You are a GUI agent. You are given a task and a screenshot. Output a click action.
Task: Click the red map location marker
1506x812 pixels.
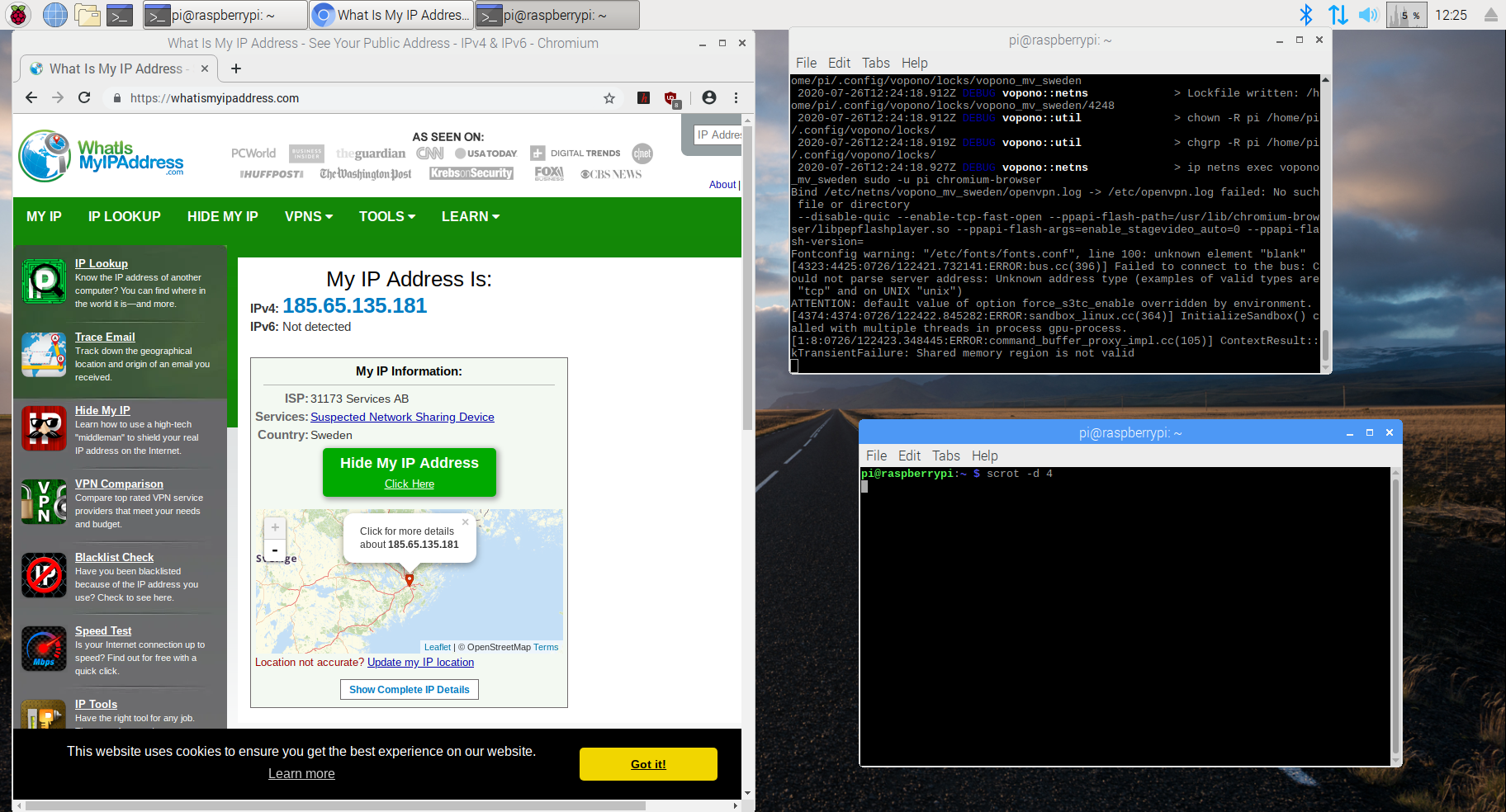410,579
